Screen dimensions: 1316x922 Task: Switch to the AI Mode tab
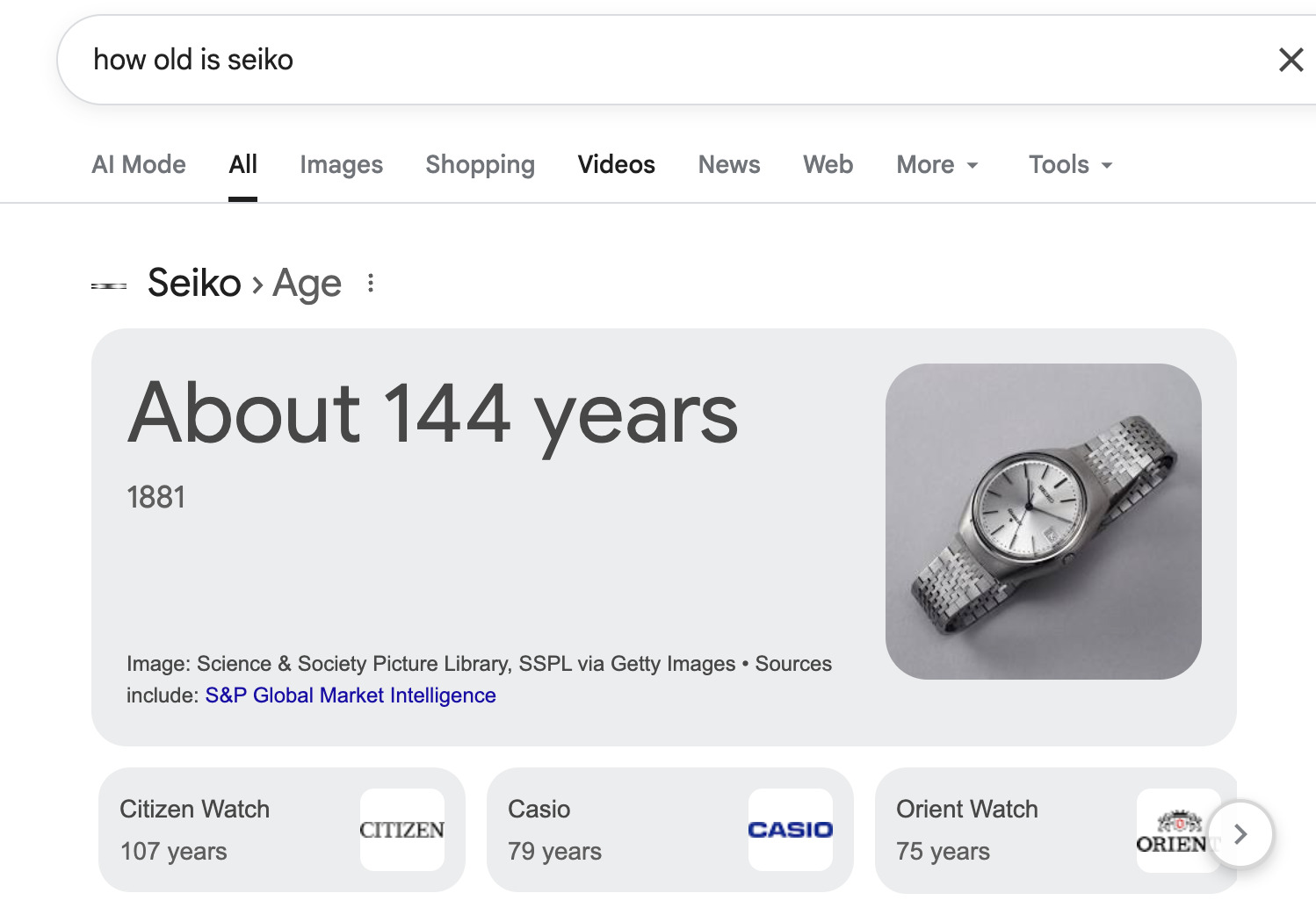pyautogui.click(x=139, y=164)
